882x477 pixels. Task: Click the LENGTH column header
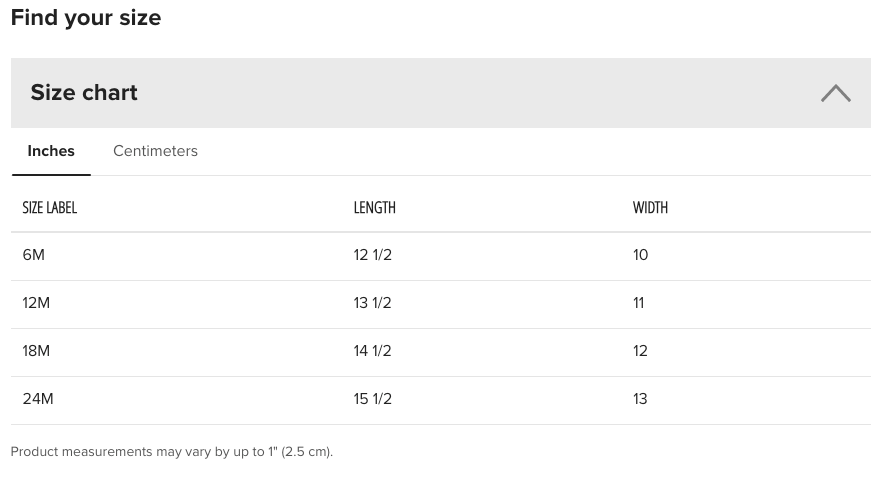[x=374, y=208]
